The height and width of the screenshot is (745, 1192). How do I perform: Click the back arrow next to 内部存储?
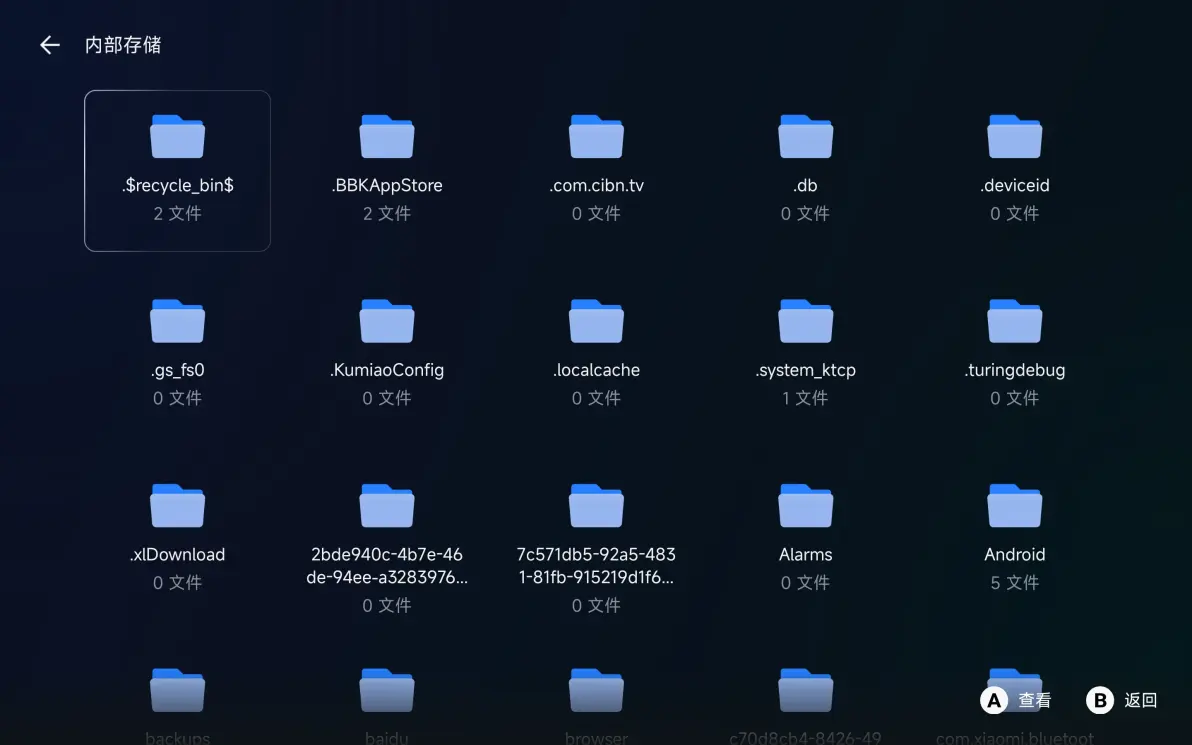49,45
